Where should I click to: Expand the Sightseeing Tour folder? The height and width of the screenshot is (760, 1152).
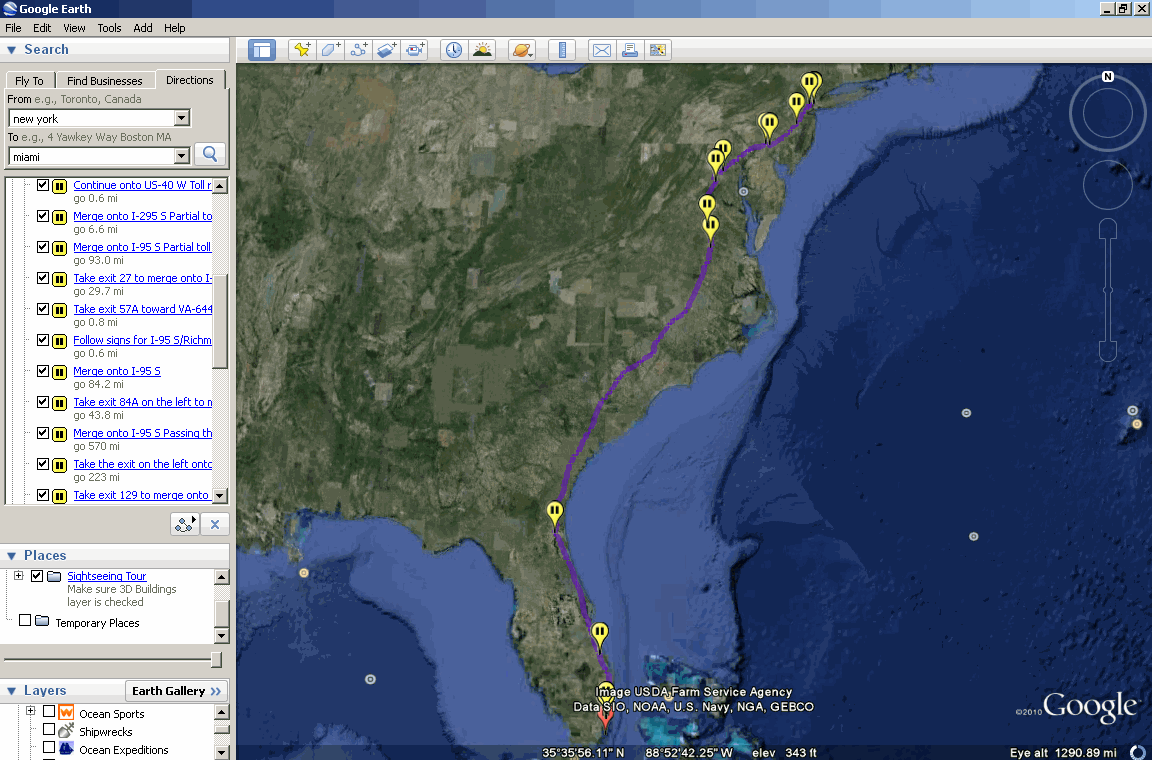click(x=19, y=576)
